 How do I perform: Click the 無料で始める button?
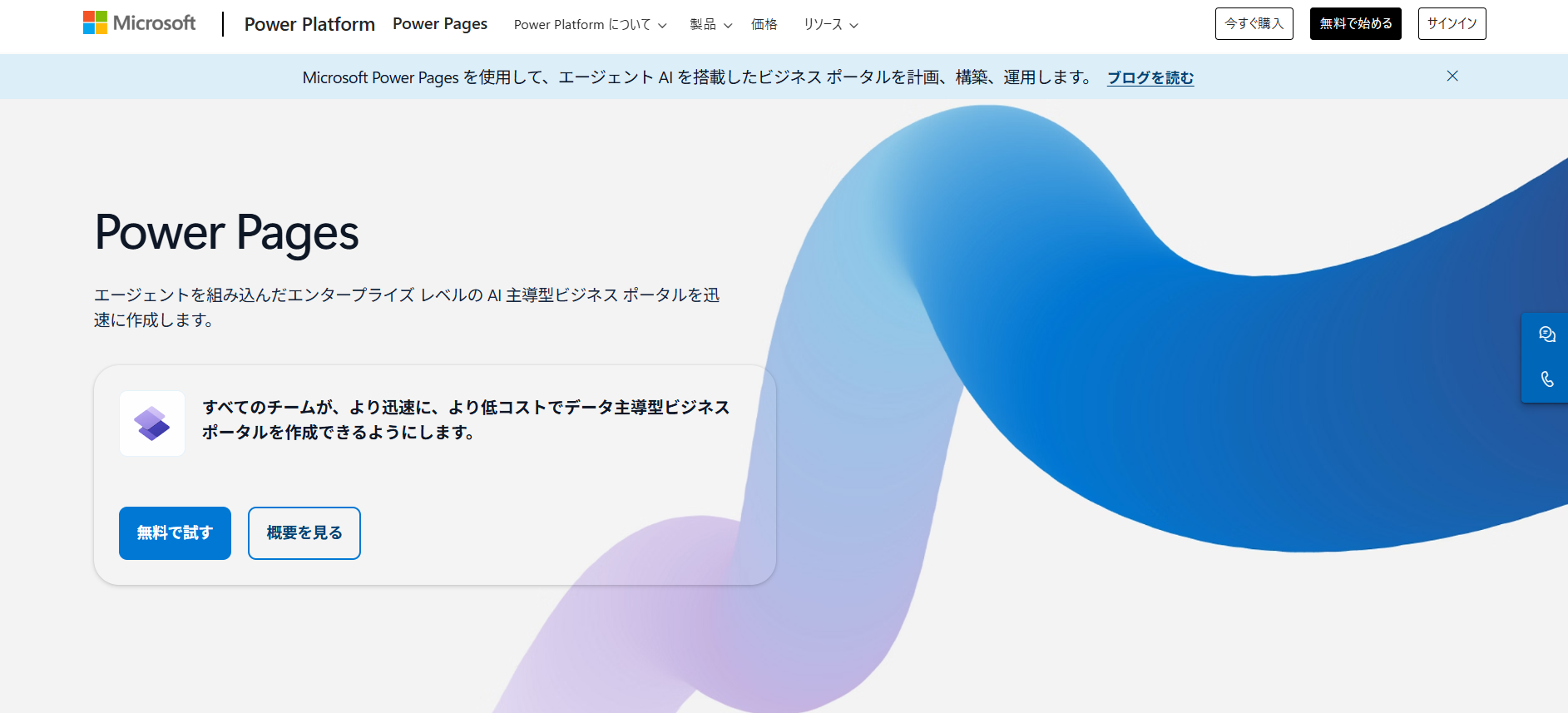pos(1355,23)
